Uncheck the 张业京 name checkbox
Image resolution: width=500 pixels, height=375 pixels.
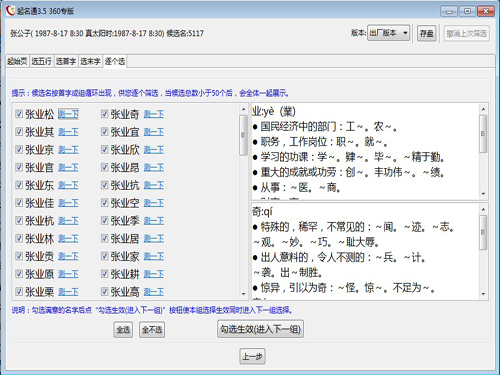tap(19, 149)
